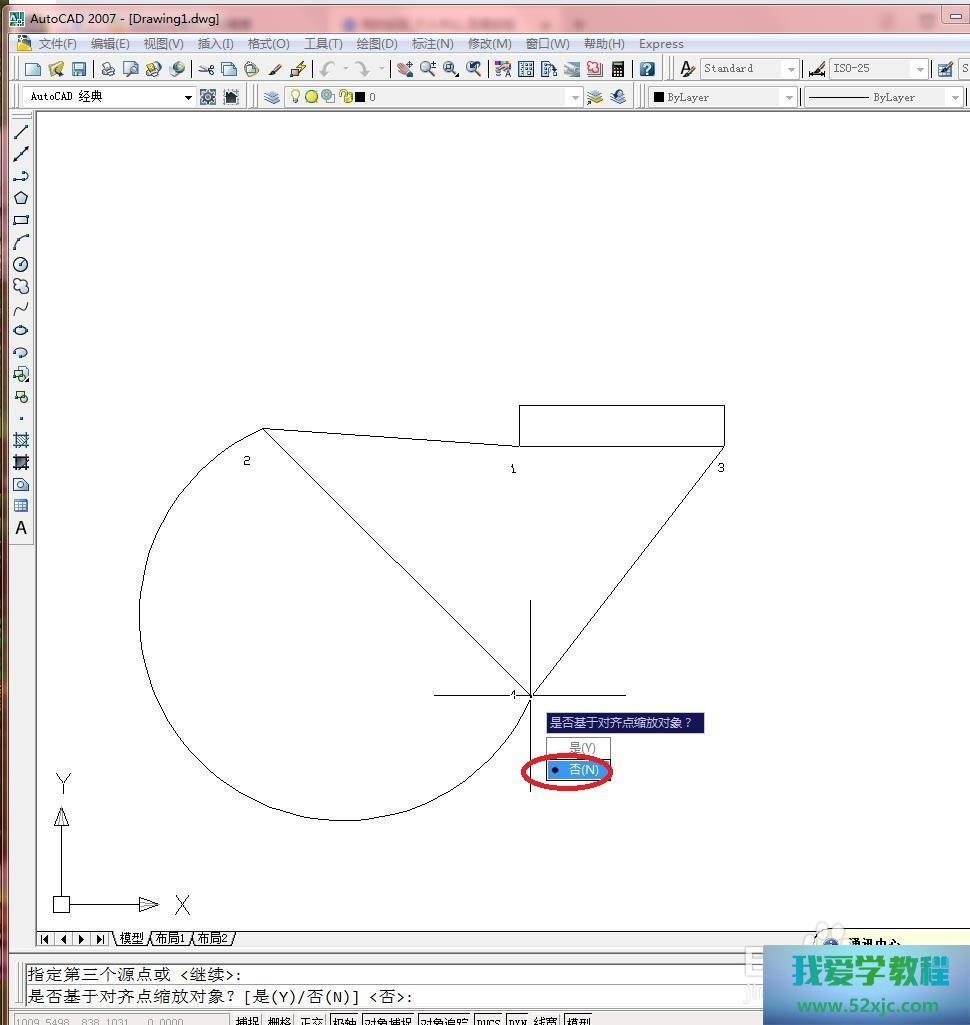Select the Hatch pattern tool
The image size is (970, 1025).
(x=21, y=440)
